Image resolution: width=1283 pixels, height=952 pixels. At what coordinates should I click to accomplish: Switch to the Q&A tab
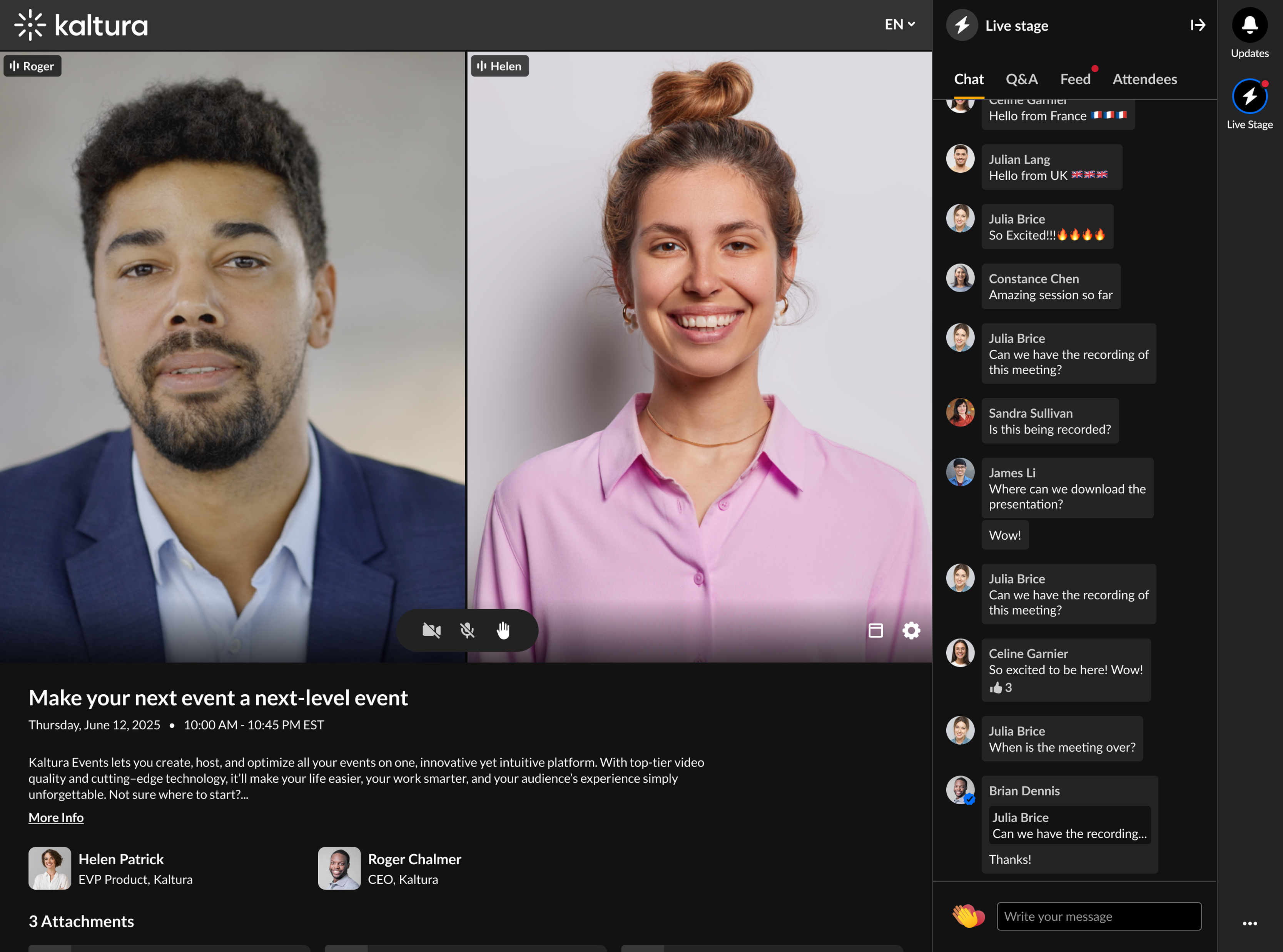1021,79
